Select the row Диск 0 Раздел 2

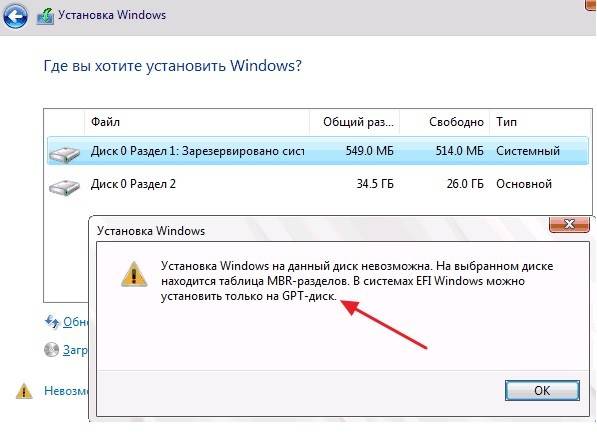pyautogui.click(x=318, y=184)
